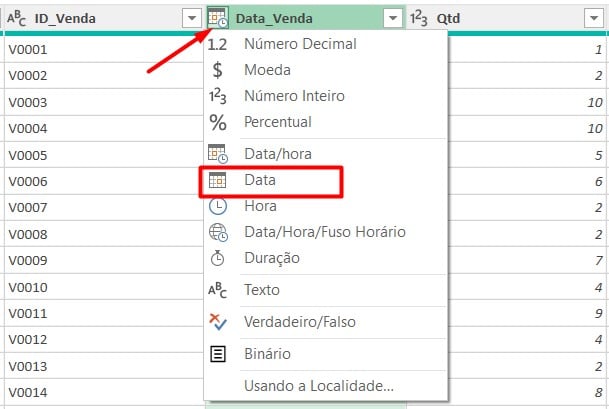Screen dimensions: 609x409
Task: Choose Número Decimal from the type menu
Action: pyautogui.click(x=300, y=44)
